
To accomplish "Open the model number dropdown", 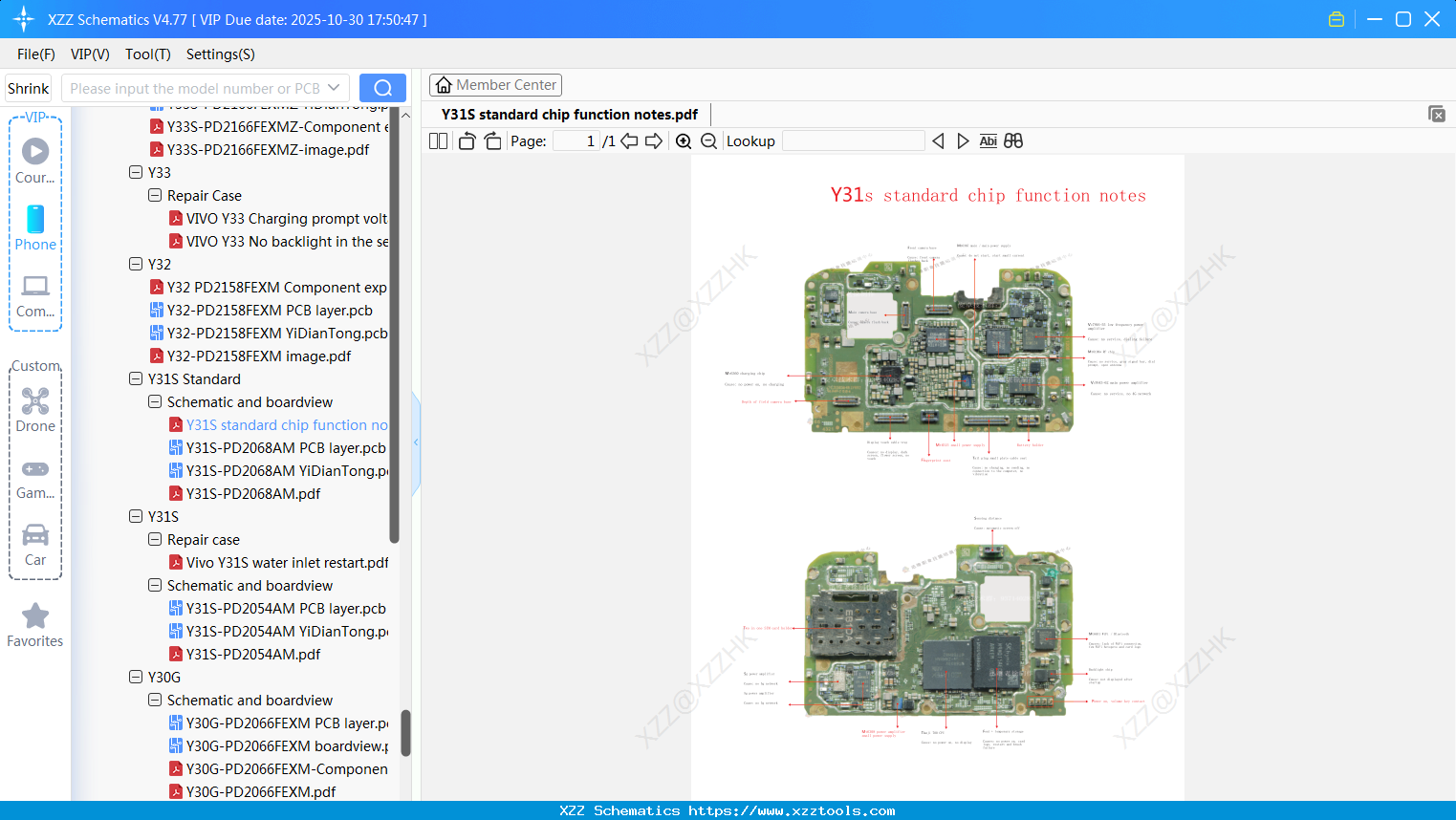I will (337, 87).
